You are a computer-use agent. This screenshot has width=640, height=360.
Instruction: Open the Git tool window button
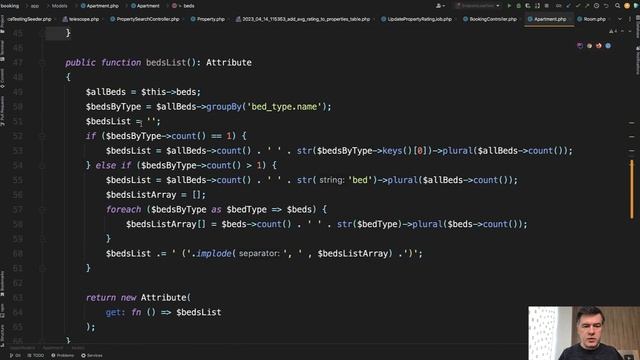(15, 356)
